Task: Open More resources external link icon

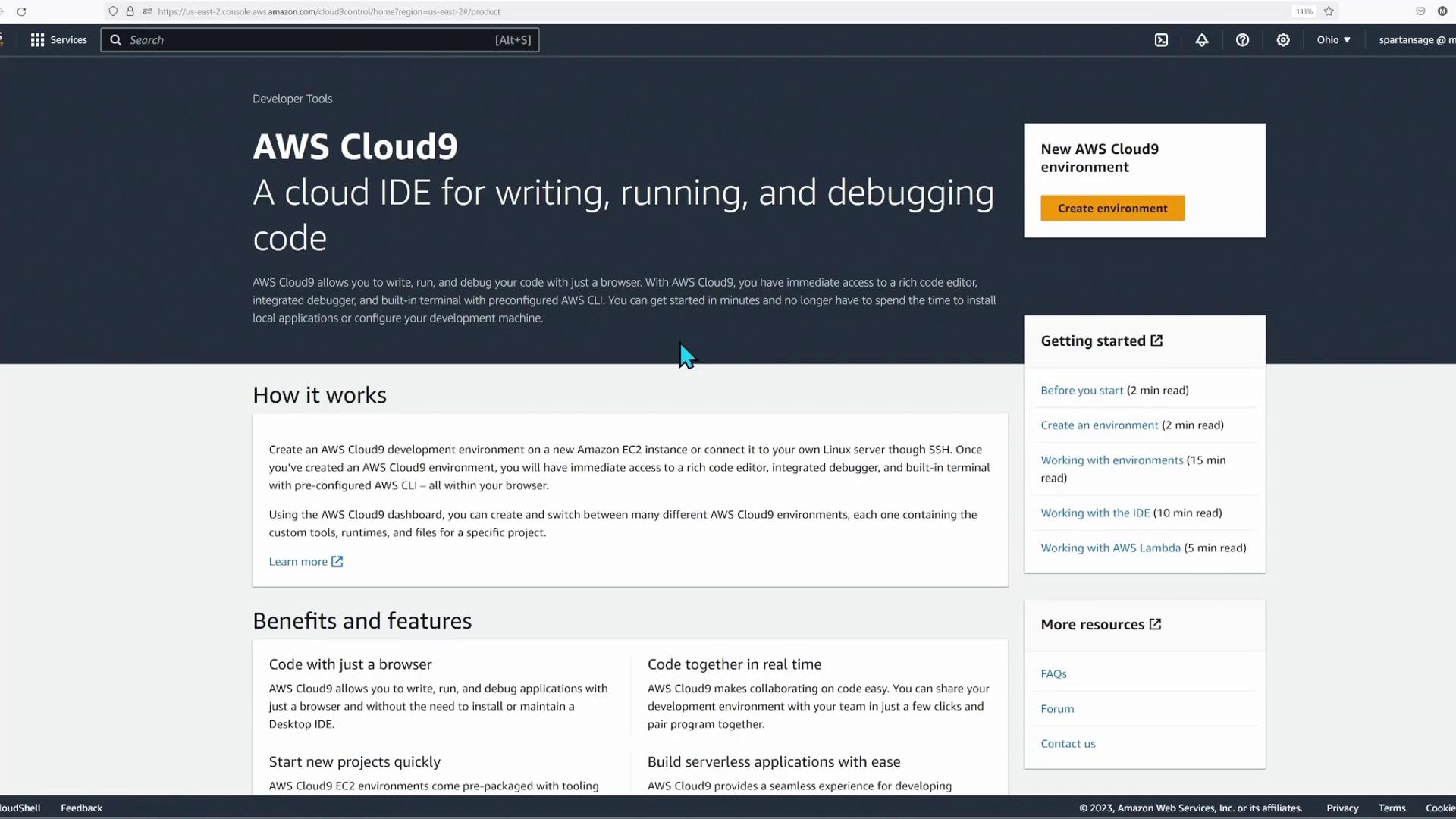Action: click(1155, 624)
